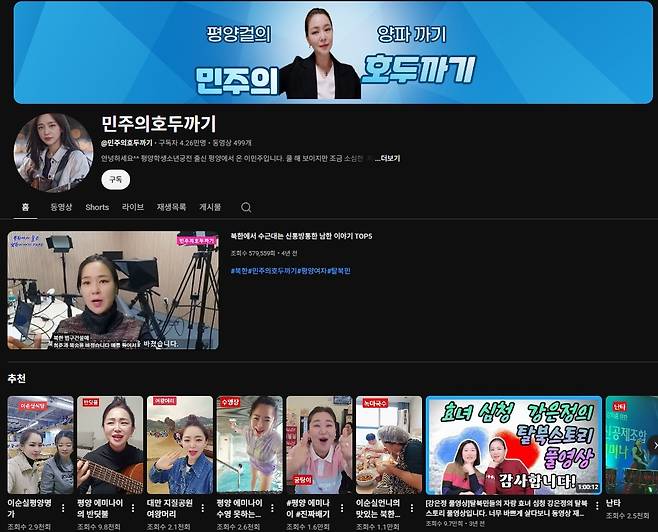This screenshot has height=532, width=658.
Task: Click the title 대만 지질공원 여왕머리
Action: click(170, 508)
